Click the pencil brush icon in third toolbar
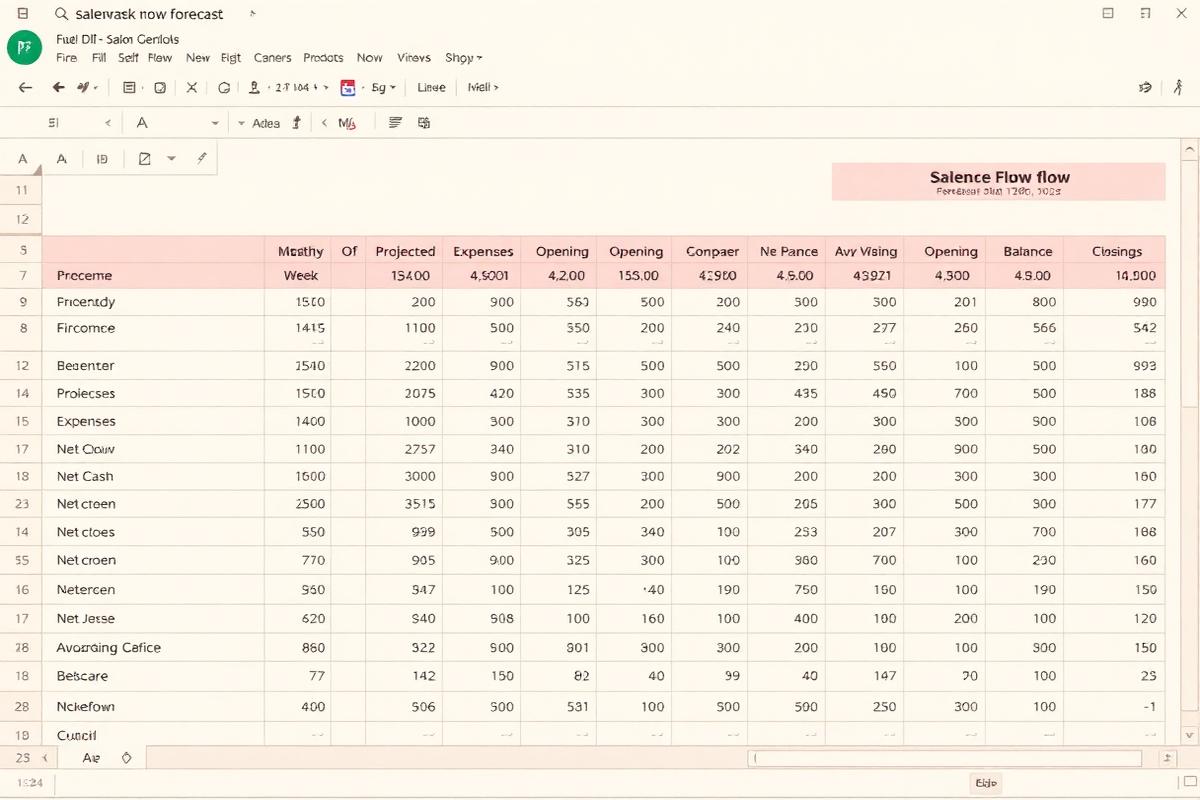The image size is (1200, 800). coord(201,158)
